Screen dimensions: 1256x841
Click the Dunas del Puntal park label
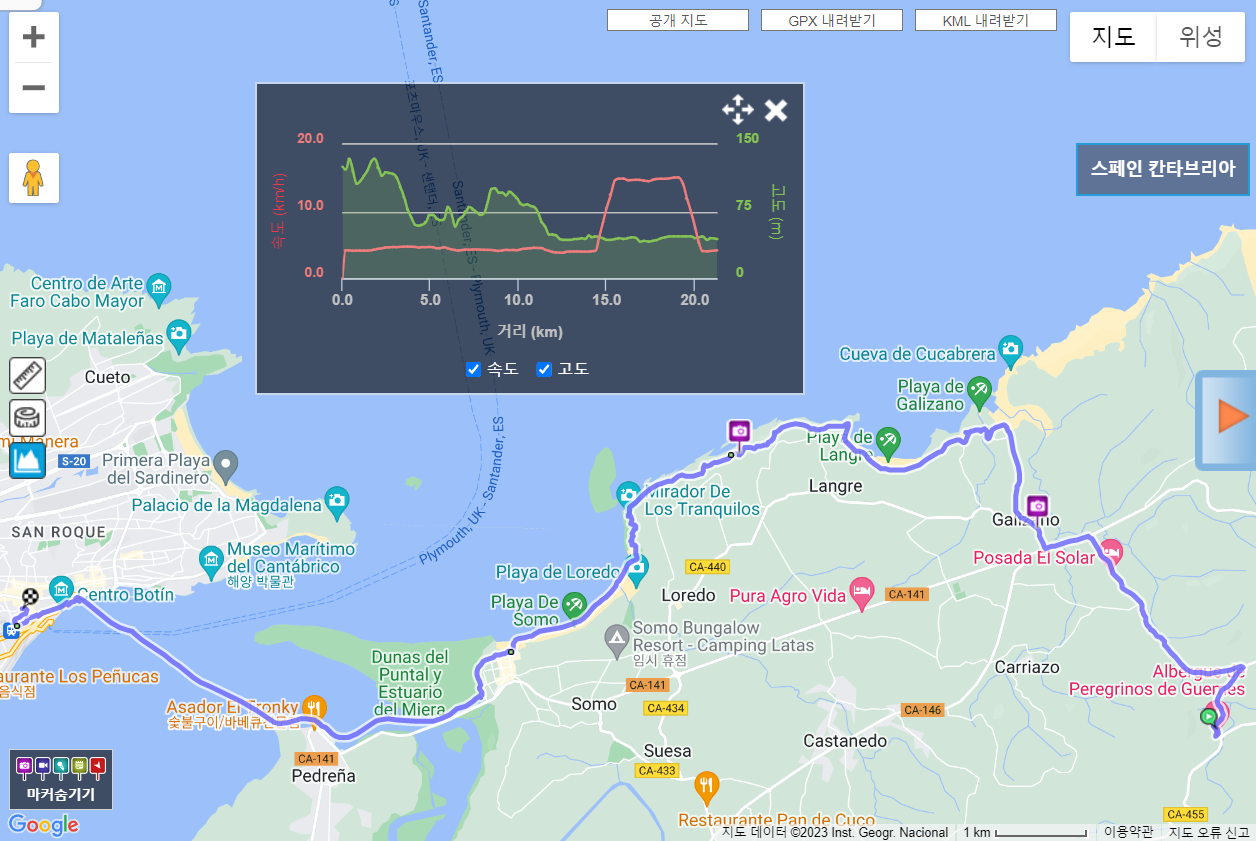tap(410, 683)
